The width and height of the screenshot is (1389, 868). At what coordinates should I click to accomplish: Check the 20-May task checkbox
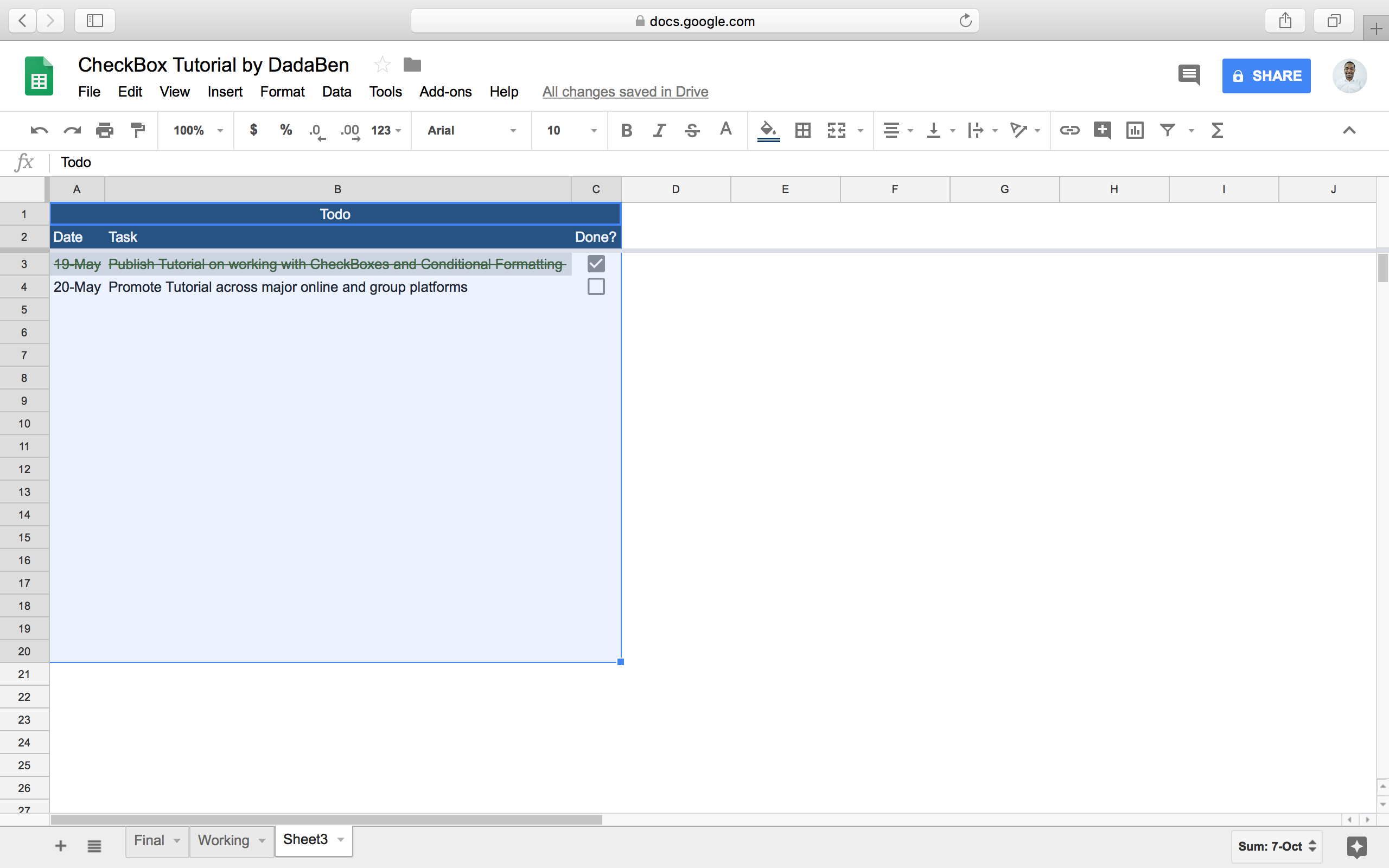click(596, 286)
